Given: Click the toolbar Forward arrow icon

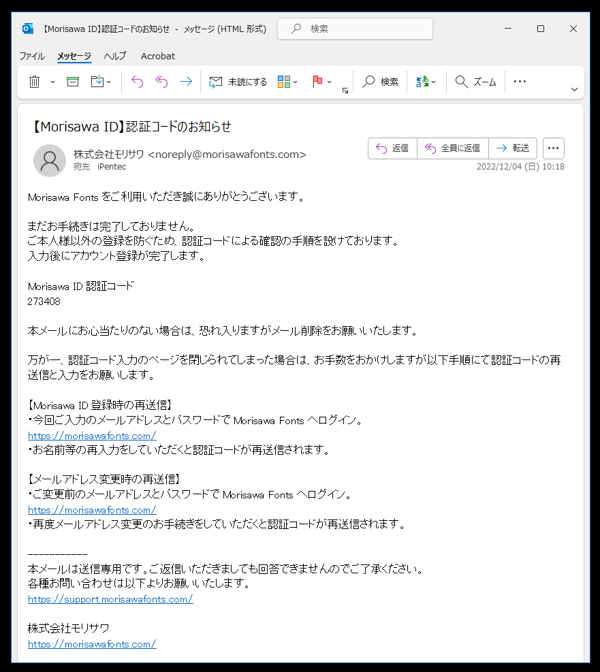Looking at the screenshot, I should pyautogui.click(x=186, y=81).
